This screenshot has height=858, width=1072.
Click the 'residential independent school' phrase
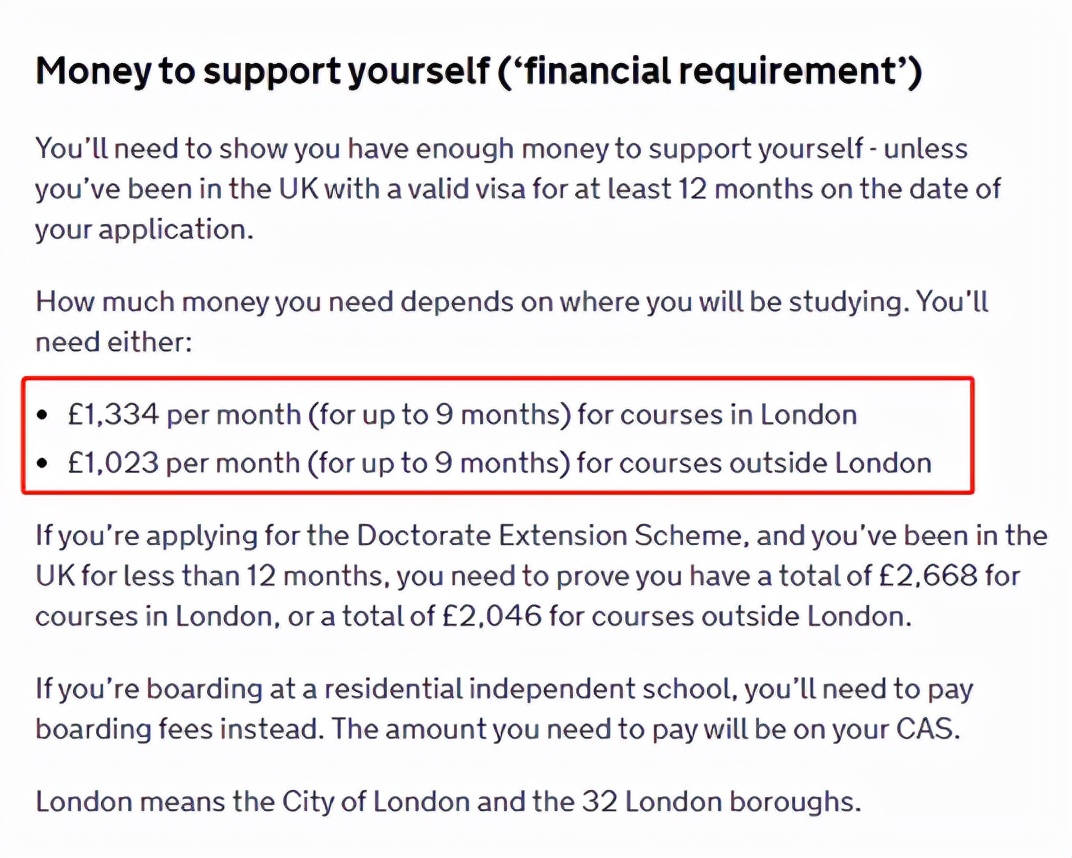(x=527, y=688)
